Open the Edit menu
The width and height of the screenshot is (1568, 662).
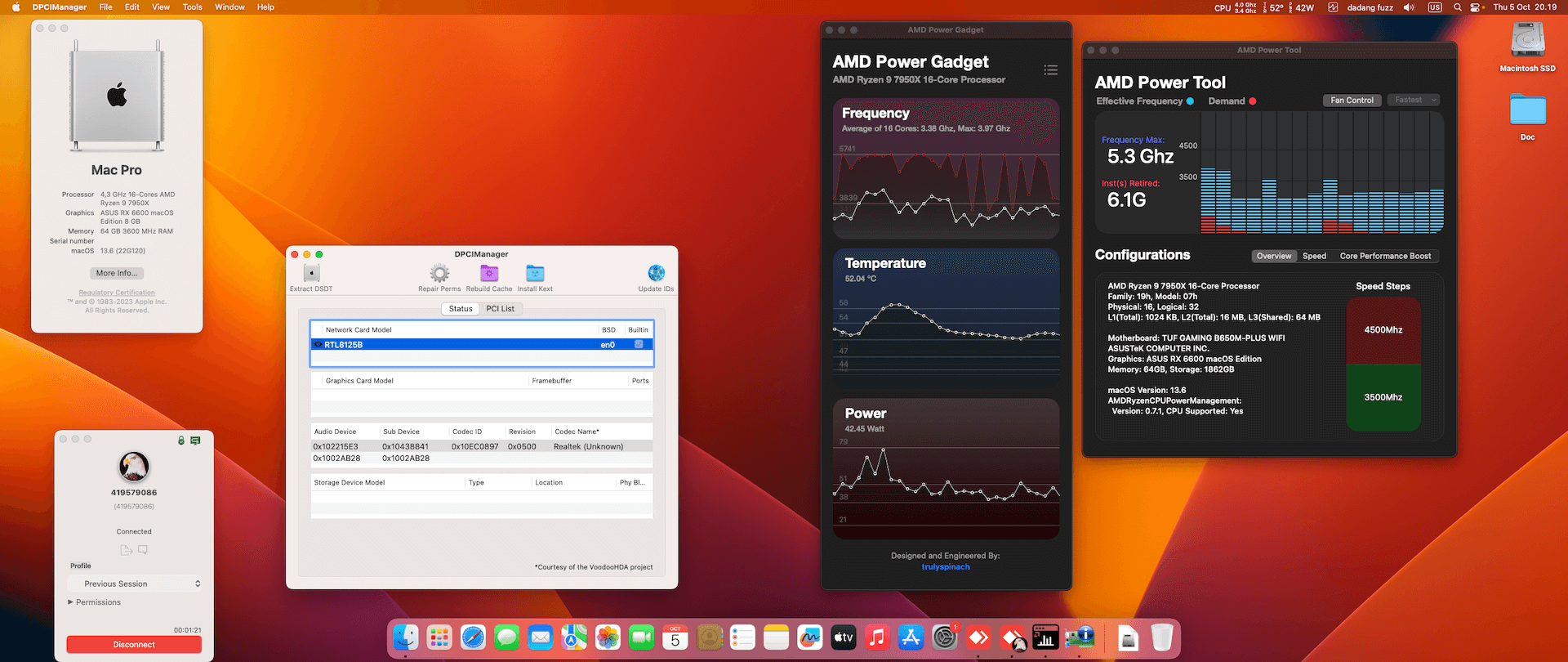tap(132, 7)
